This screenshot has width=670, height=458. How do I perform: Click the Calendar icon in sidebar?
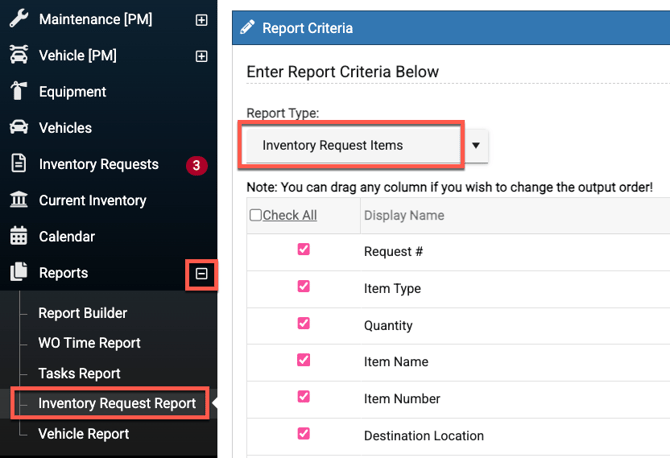click(x=18, y=237)
